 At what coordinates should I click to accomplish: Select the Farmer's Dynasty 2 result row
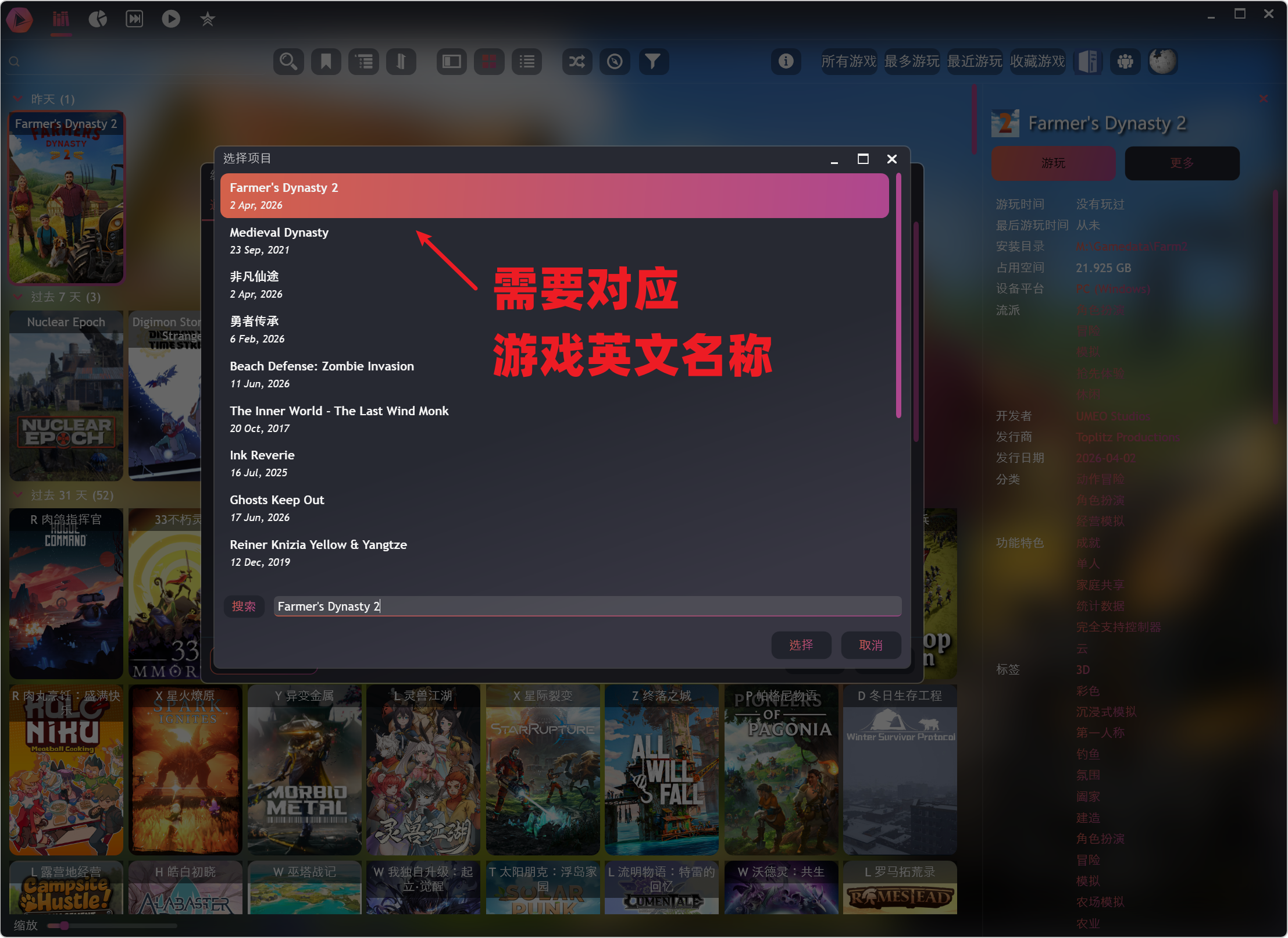point(554,196)
